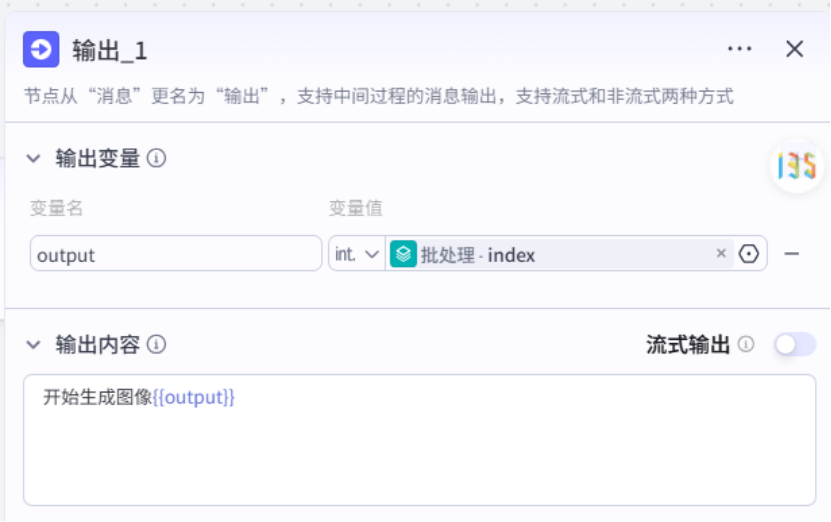The width and height of the screenshot is (831, 522).
Task: Edit the output variable name field
Action: click(176, 254)
